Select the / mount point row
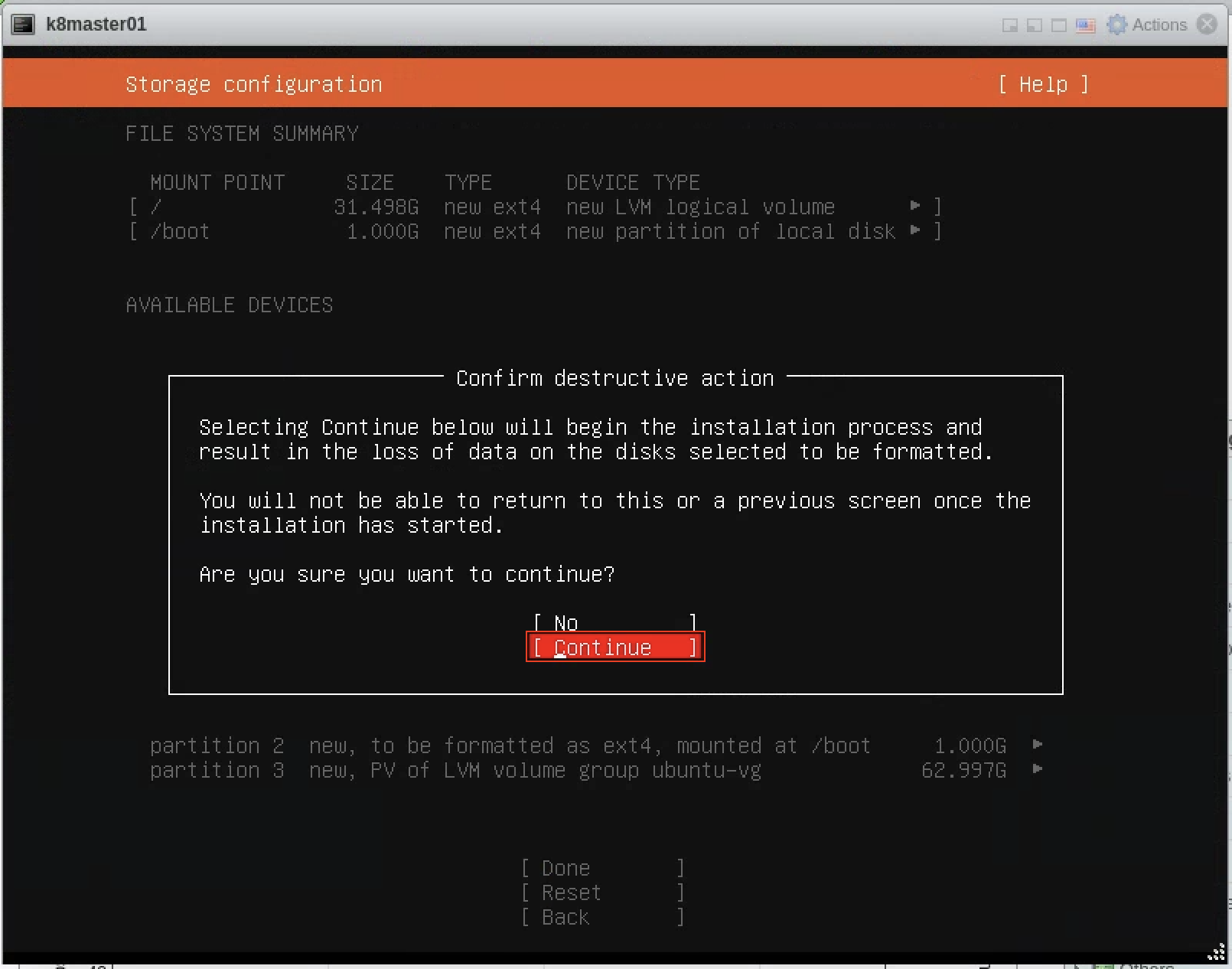1232x969 pixels. (x=535, y=207)
